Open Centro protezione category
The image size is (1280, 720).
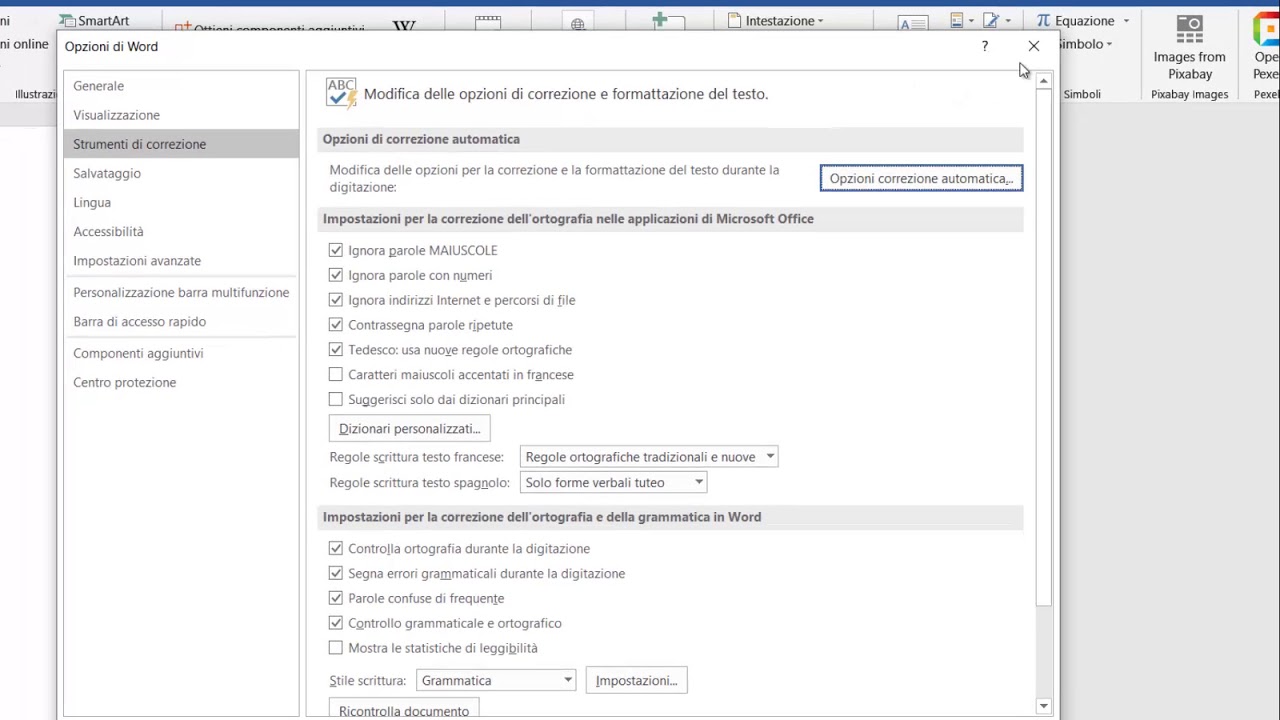point(181,382)
